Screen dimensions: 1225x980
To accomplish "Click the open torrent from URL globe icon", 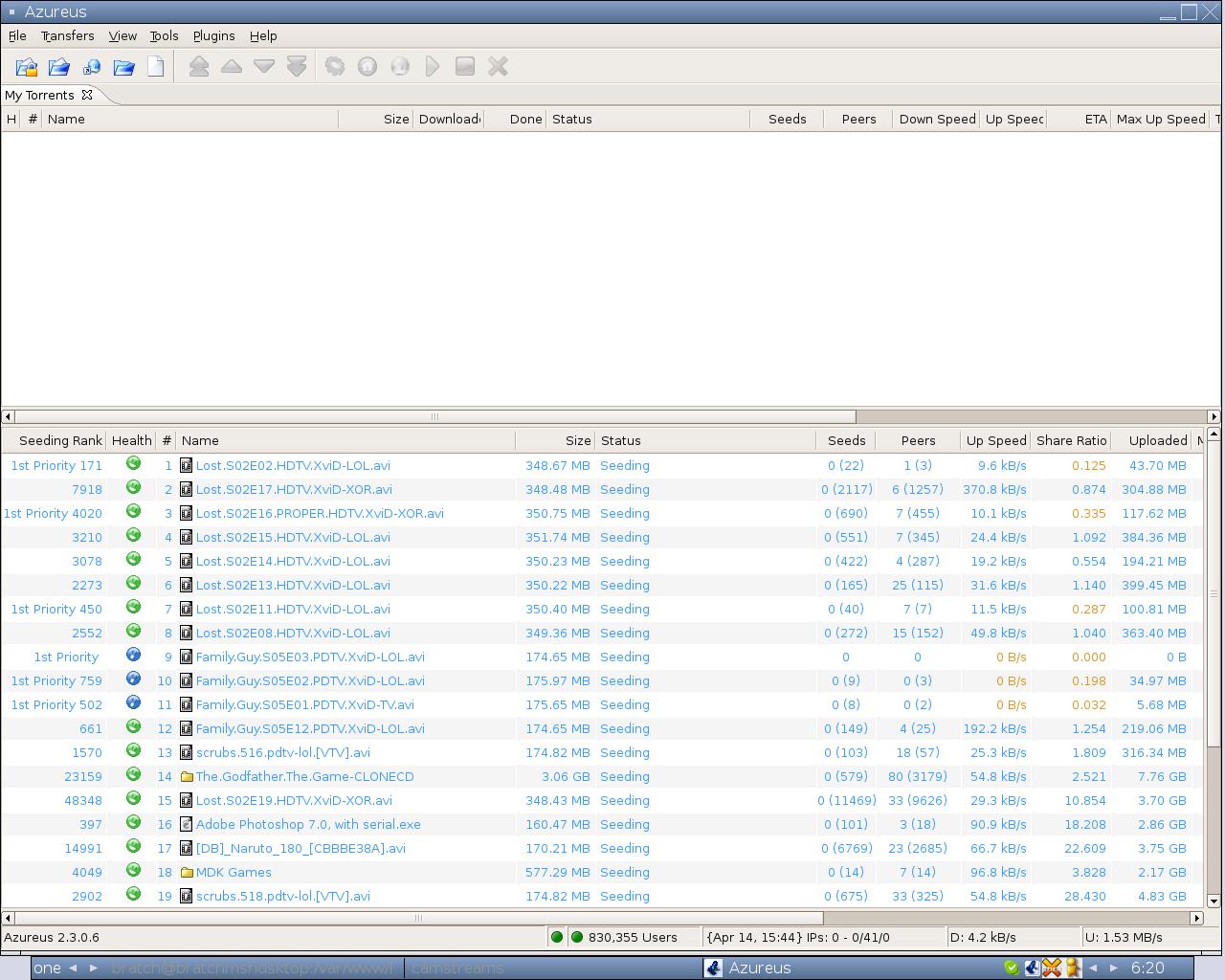I will (92, 67).
